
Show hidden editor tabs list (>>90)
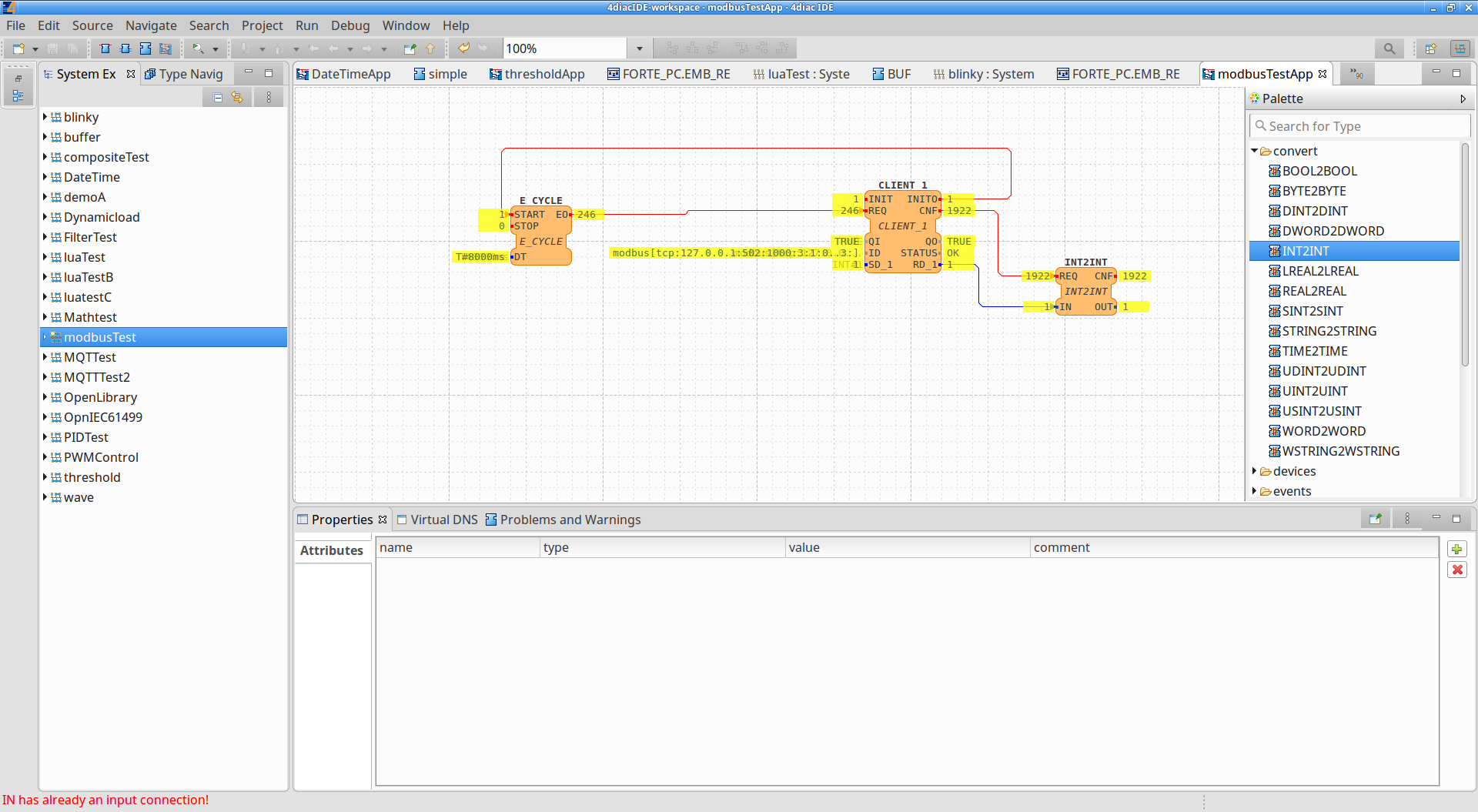point(1356,74)
